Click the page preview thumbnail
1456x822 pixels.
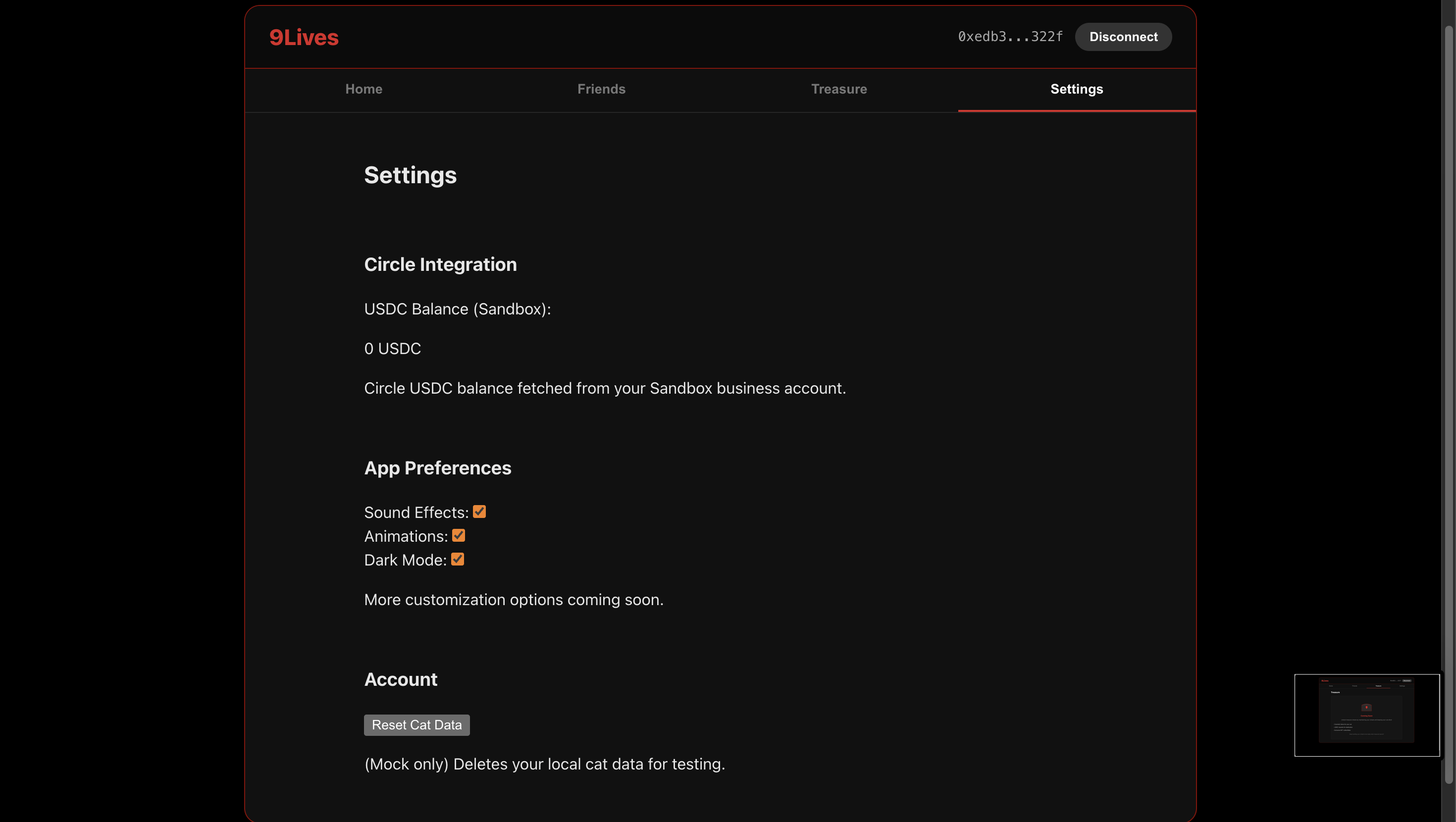(x=1366, y=715)
